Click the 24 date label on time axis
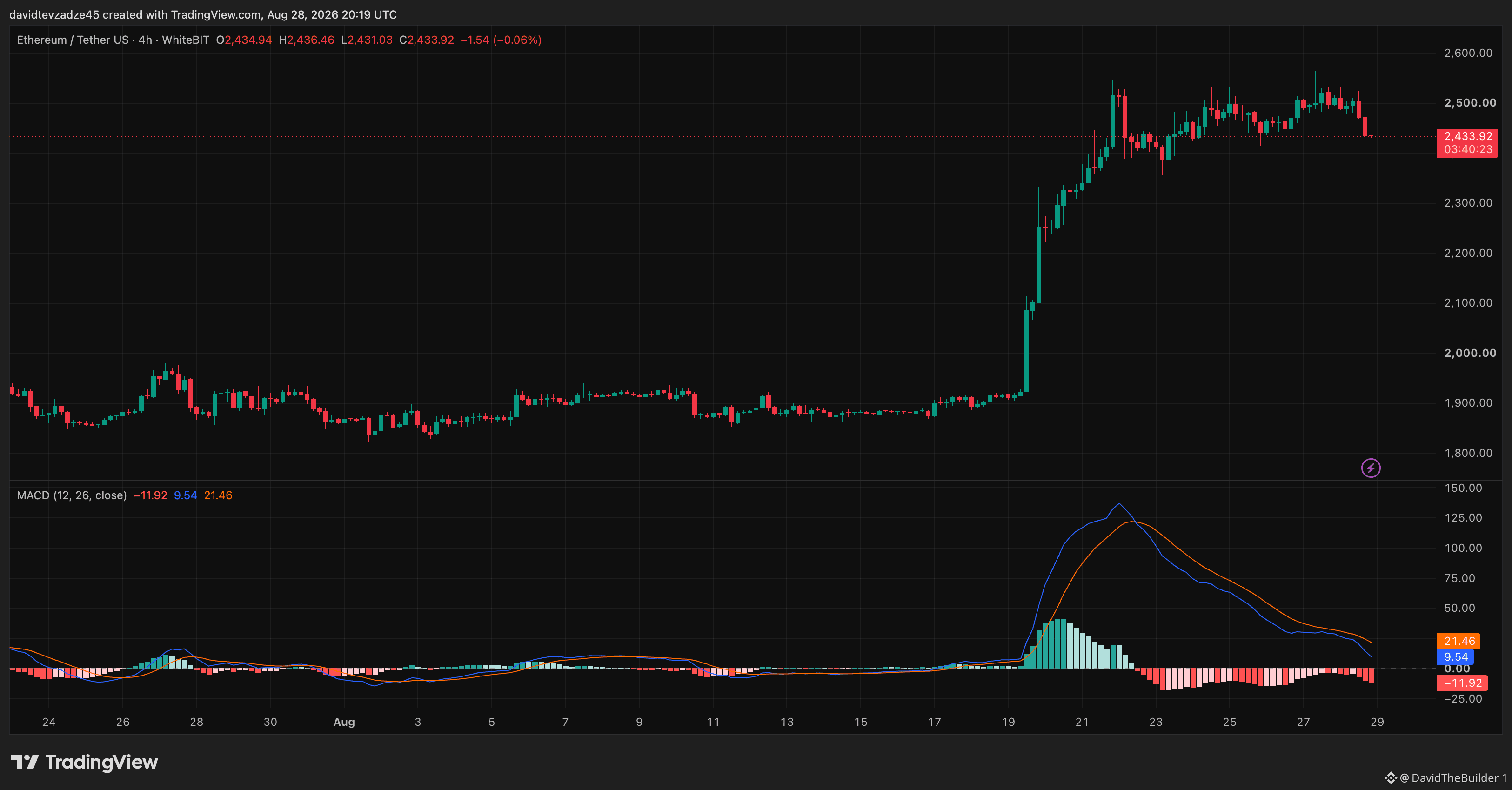The image size is (1512, 790). 49,722
